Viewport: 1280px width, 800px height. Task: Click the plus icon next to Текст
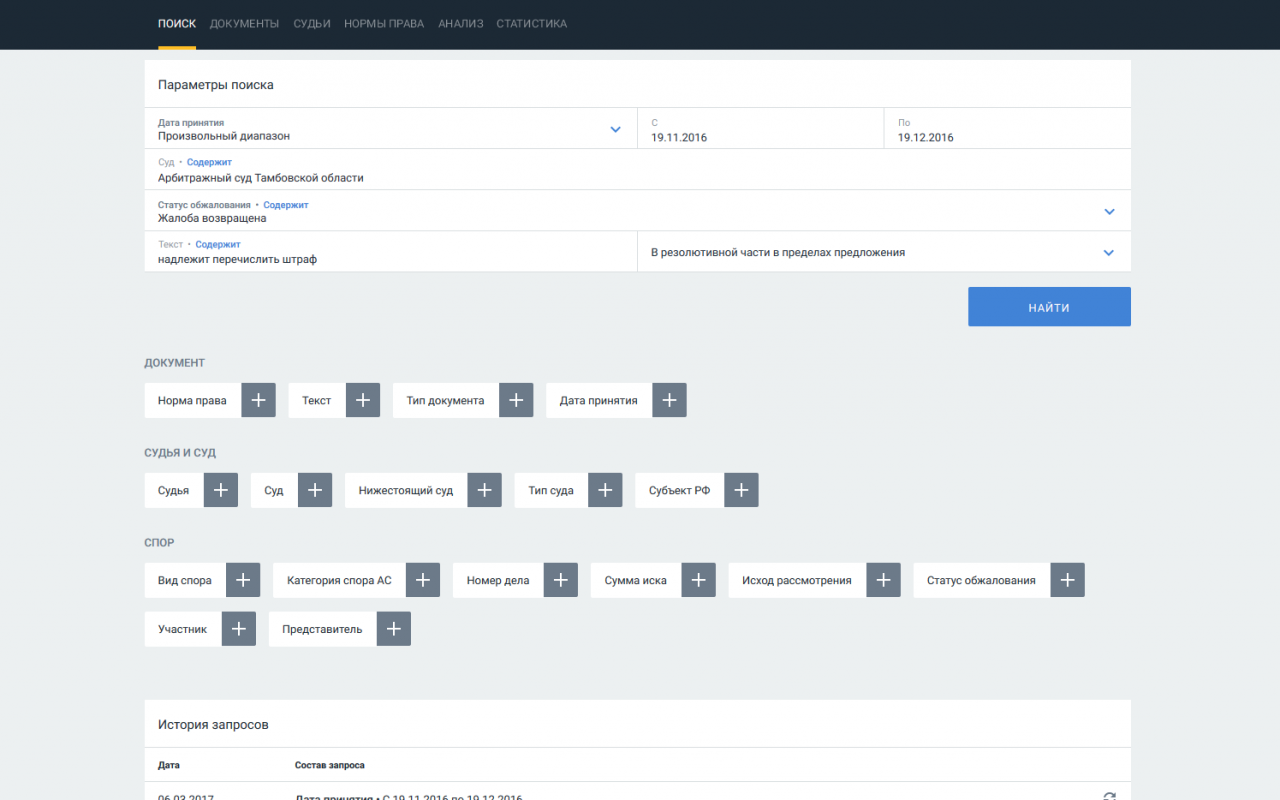[x=363, y=400]
